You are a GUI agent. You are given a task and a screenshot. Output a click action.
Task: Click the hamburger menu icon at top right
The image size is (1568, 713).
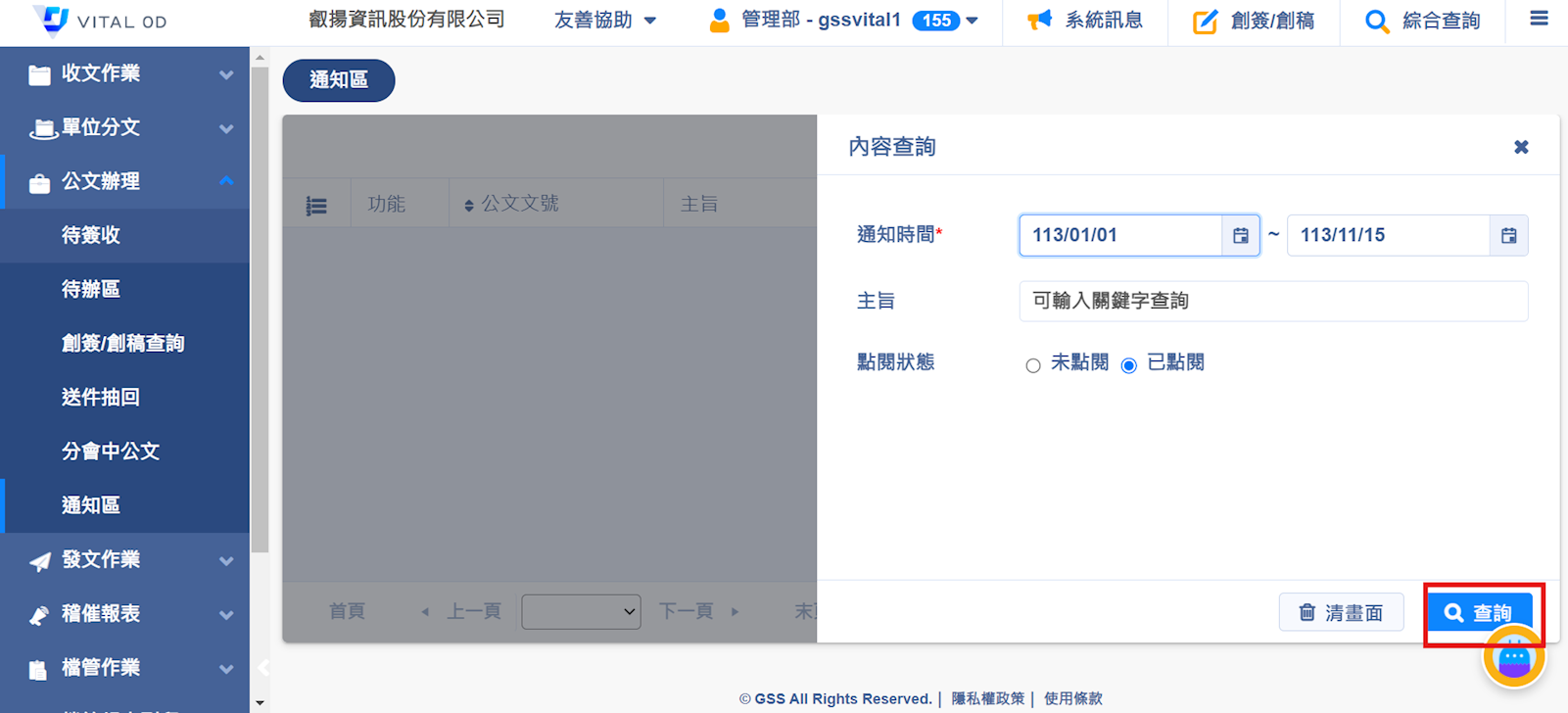[x=1539, y=19]
